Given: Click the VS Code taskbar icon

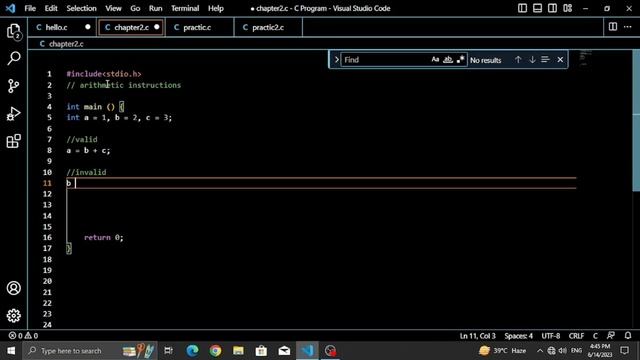Looking at the screenshot, I should 307,351.
